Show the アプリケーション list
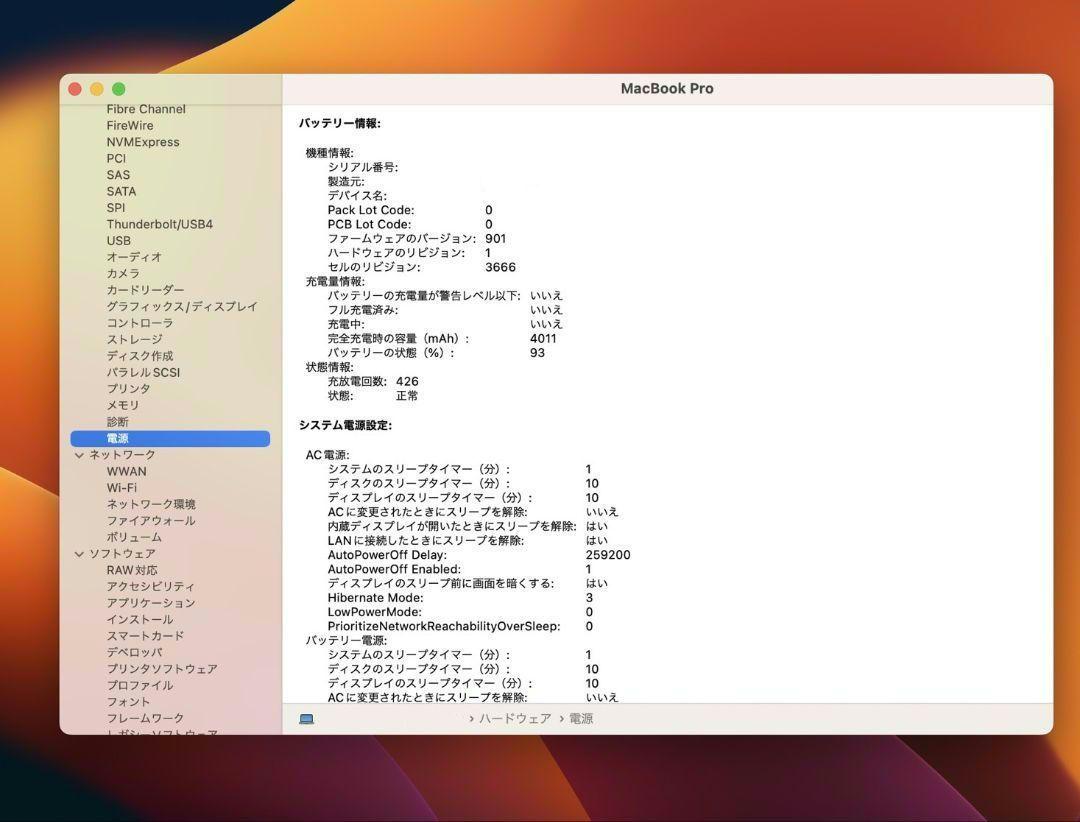1080x822 pixels. [x=151, y=603]
